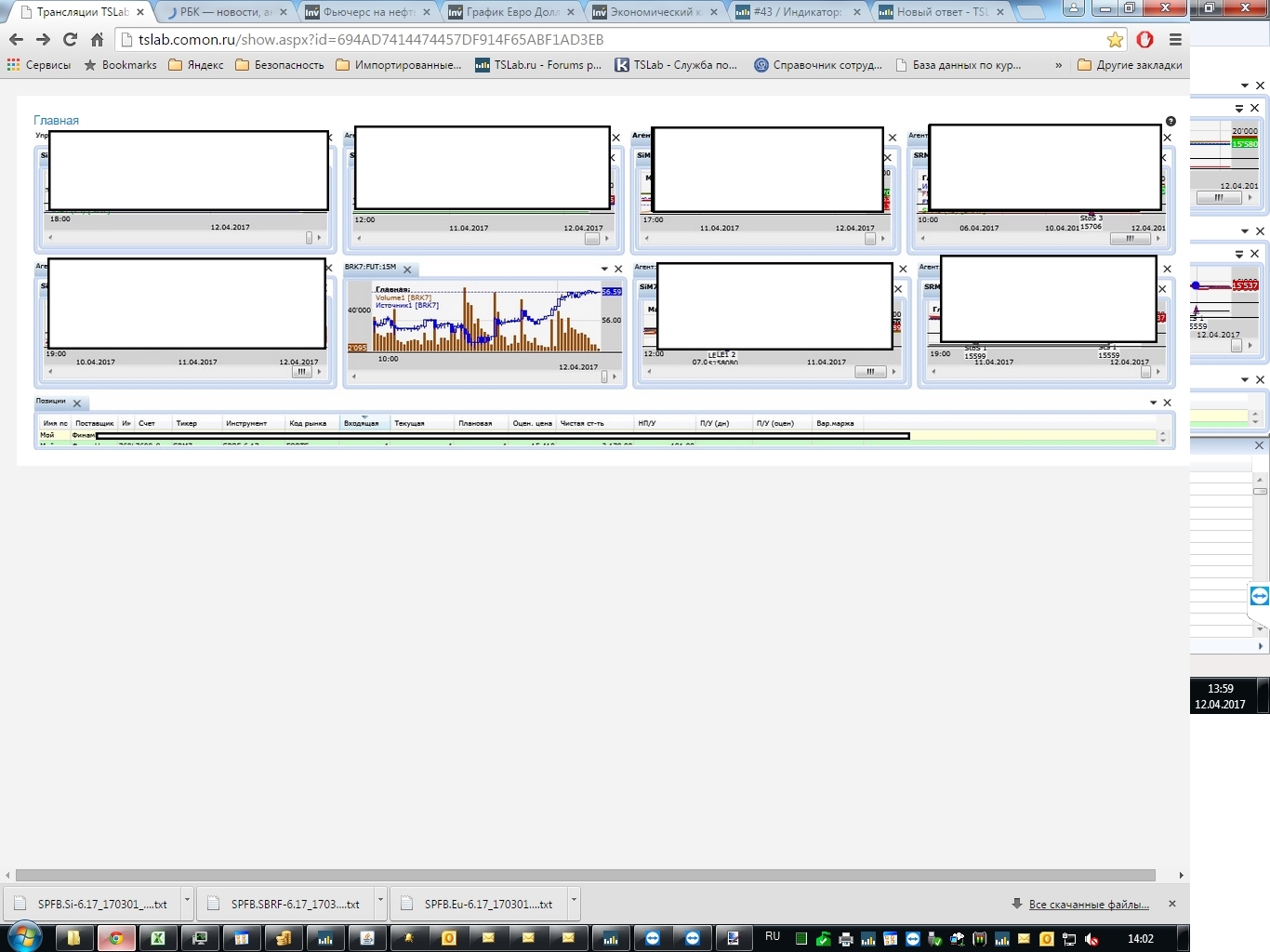Viewport: 1270px width, 952px height.
Task: Switch to the Экономический tab
Action: coord(655,12)
